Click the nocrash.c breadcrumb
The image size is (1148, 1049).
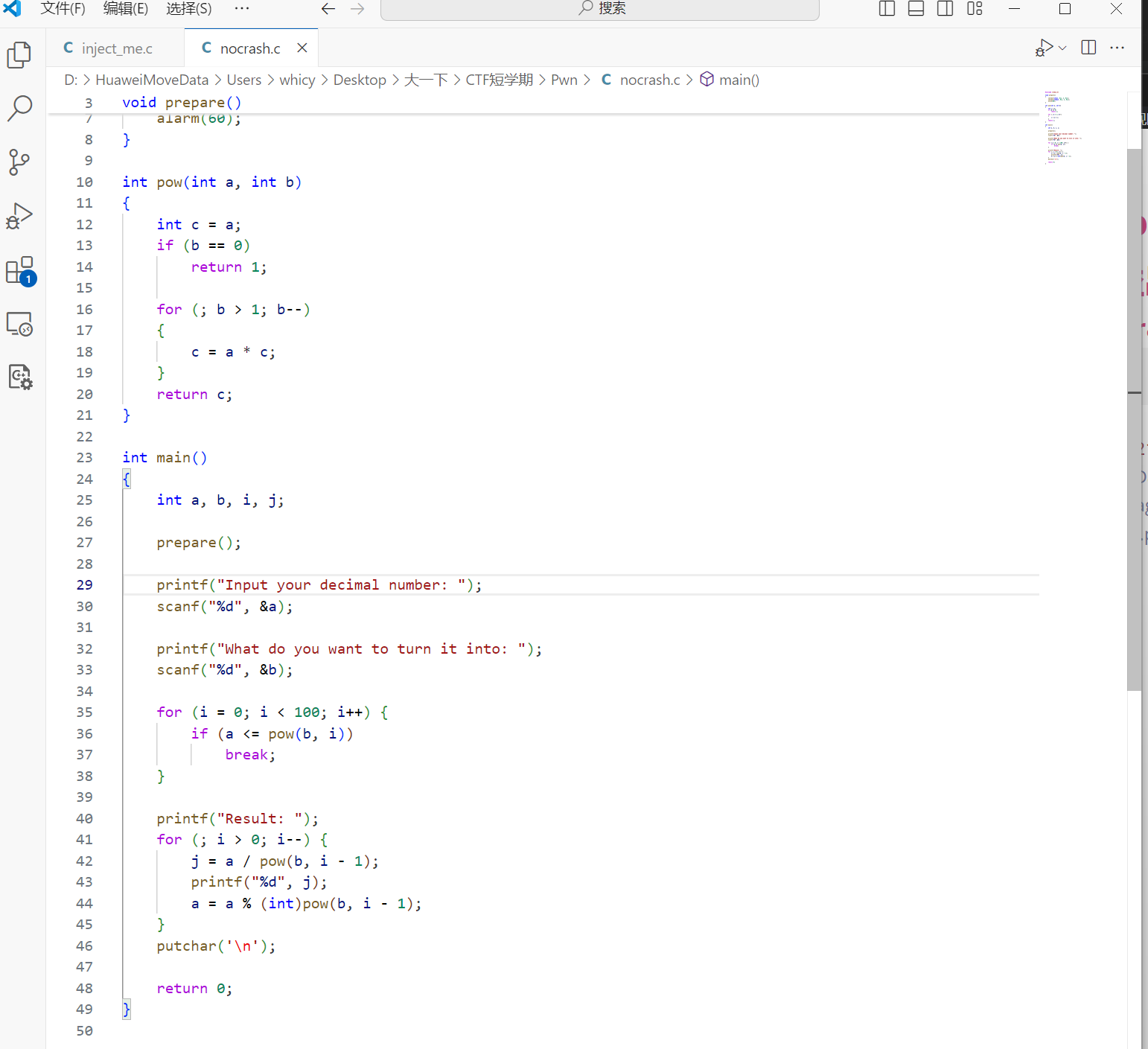click(641, 80)
